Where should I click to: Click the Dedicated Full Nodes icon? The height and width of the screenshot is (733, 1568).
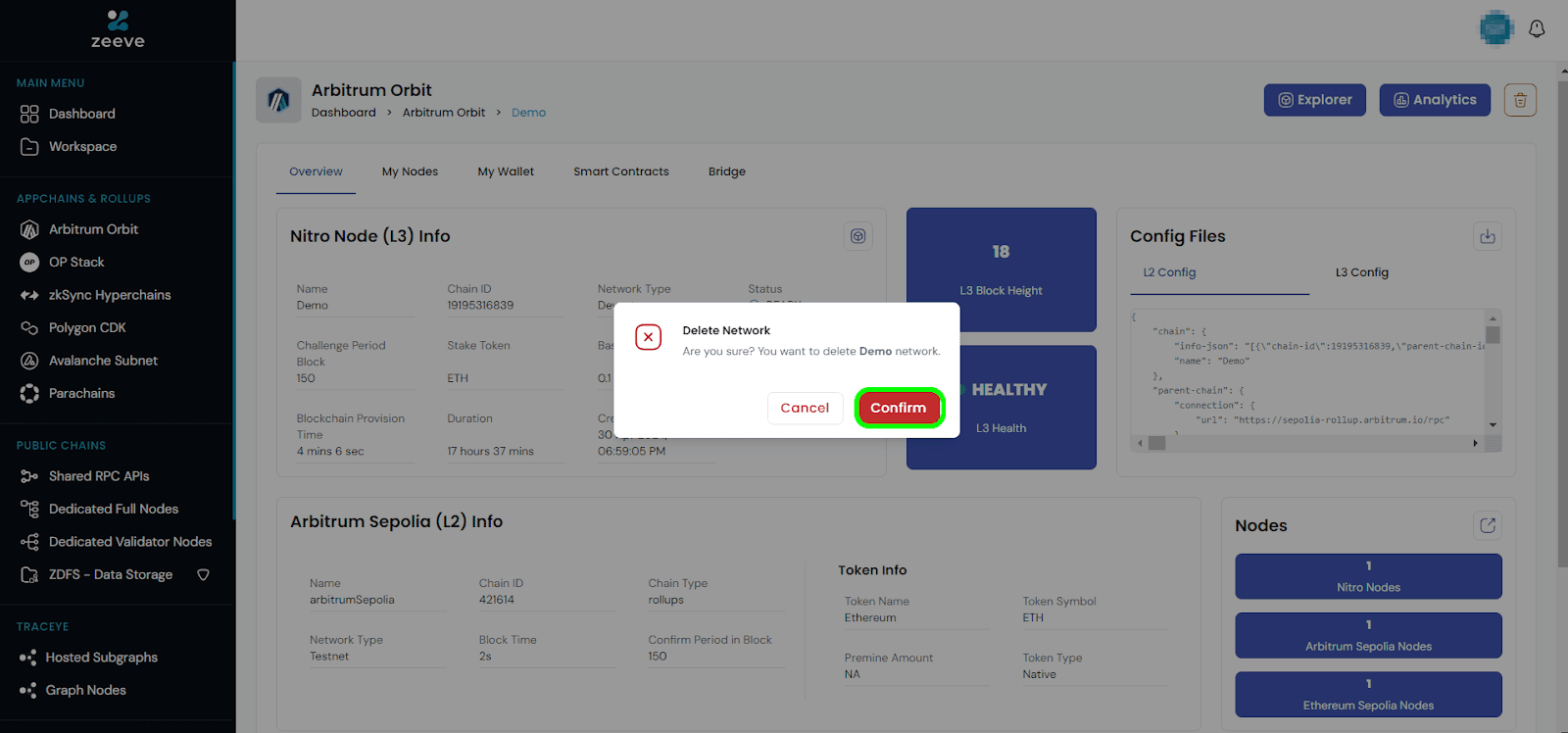tap(29, 509)
